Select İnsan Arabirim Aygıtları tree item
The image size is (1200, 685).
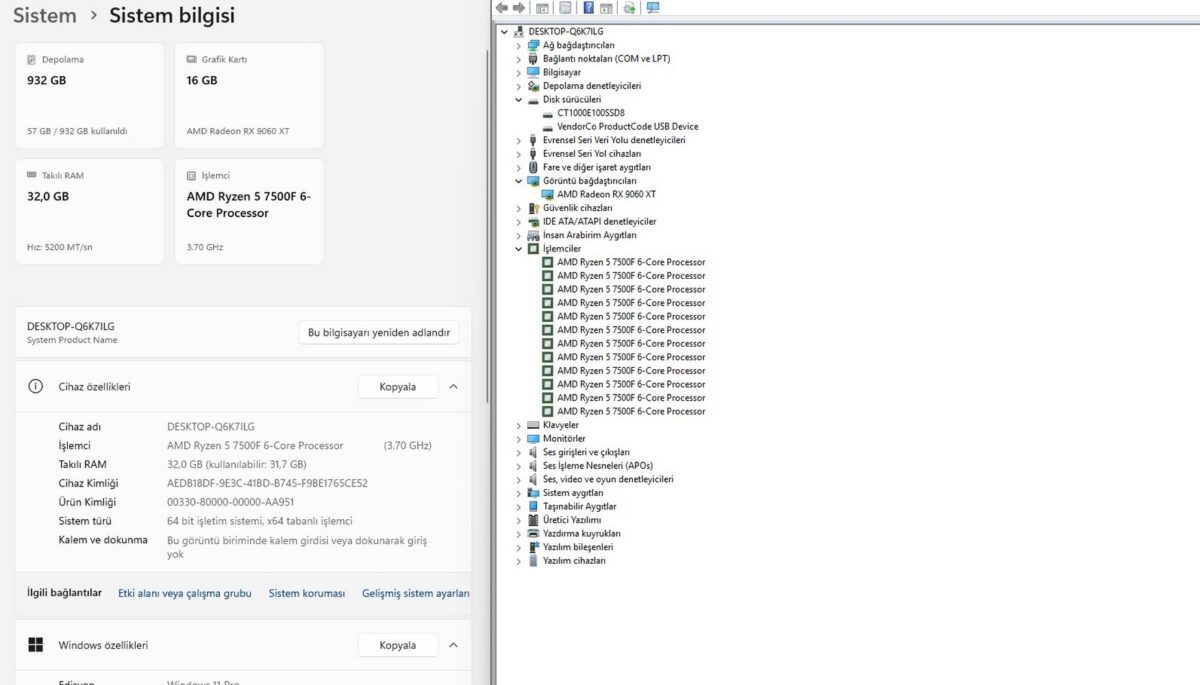click(589, 235)
